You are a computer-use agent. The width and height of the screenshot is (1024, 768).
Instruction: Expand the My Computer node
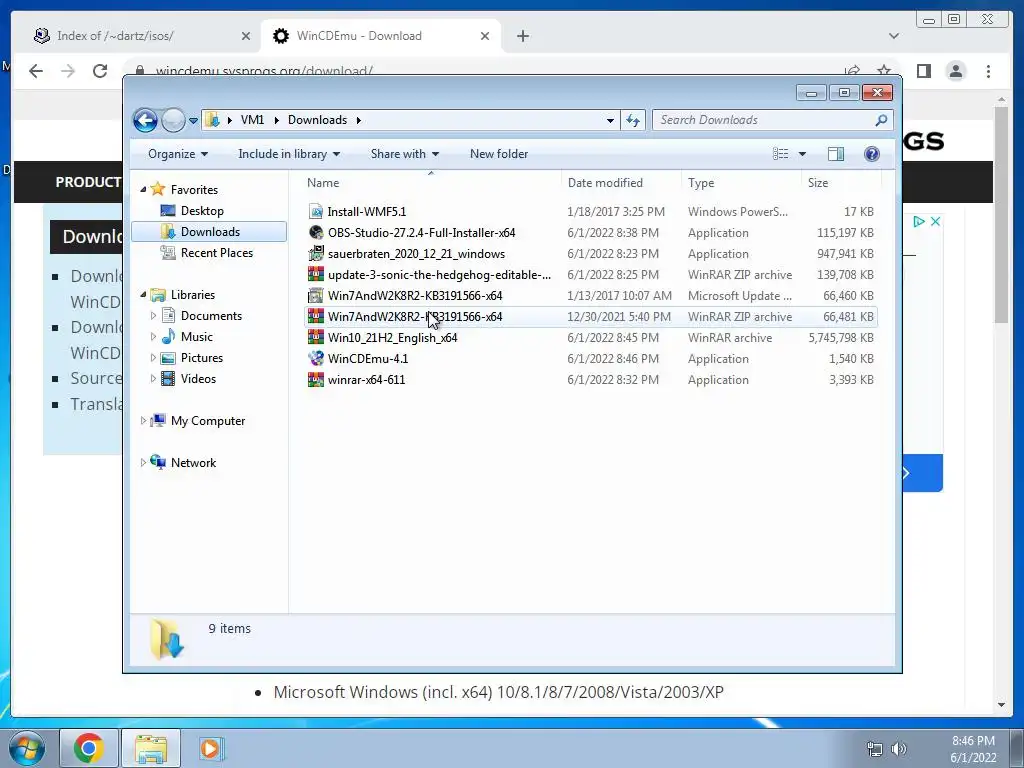tap(143, 421)
